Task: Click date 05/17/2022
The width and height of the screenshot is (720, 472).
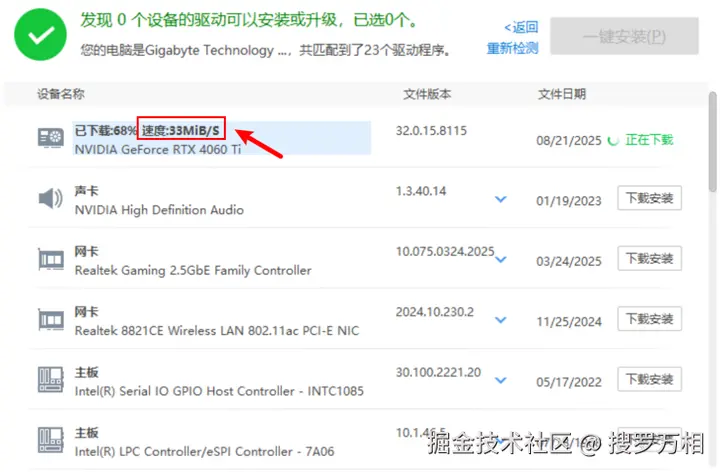Action: click(569, 382)
